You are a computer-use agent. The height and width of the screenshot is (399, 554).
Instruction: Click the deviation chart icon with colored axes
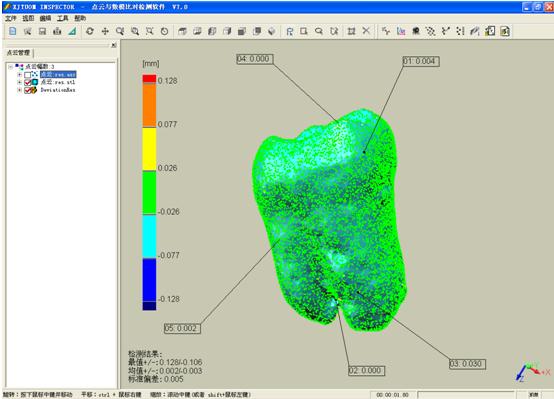coord(401,31)
